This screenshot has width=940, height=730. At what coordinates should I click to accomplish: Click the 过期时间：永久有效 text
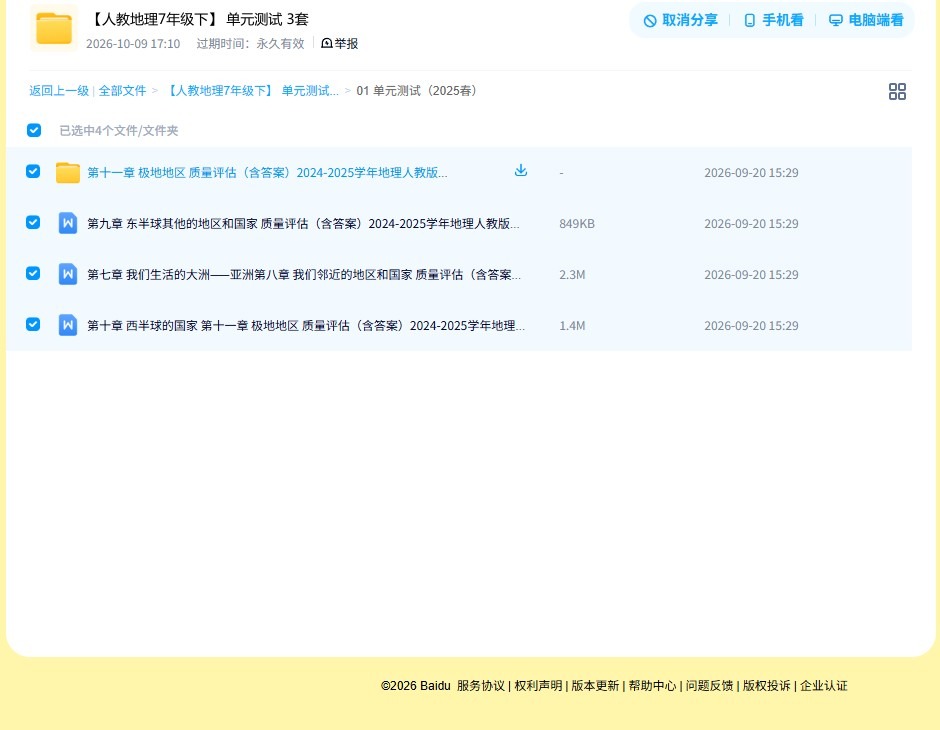pos(251,44)
